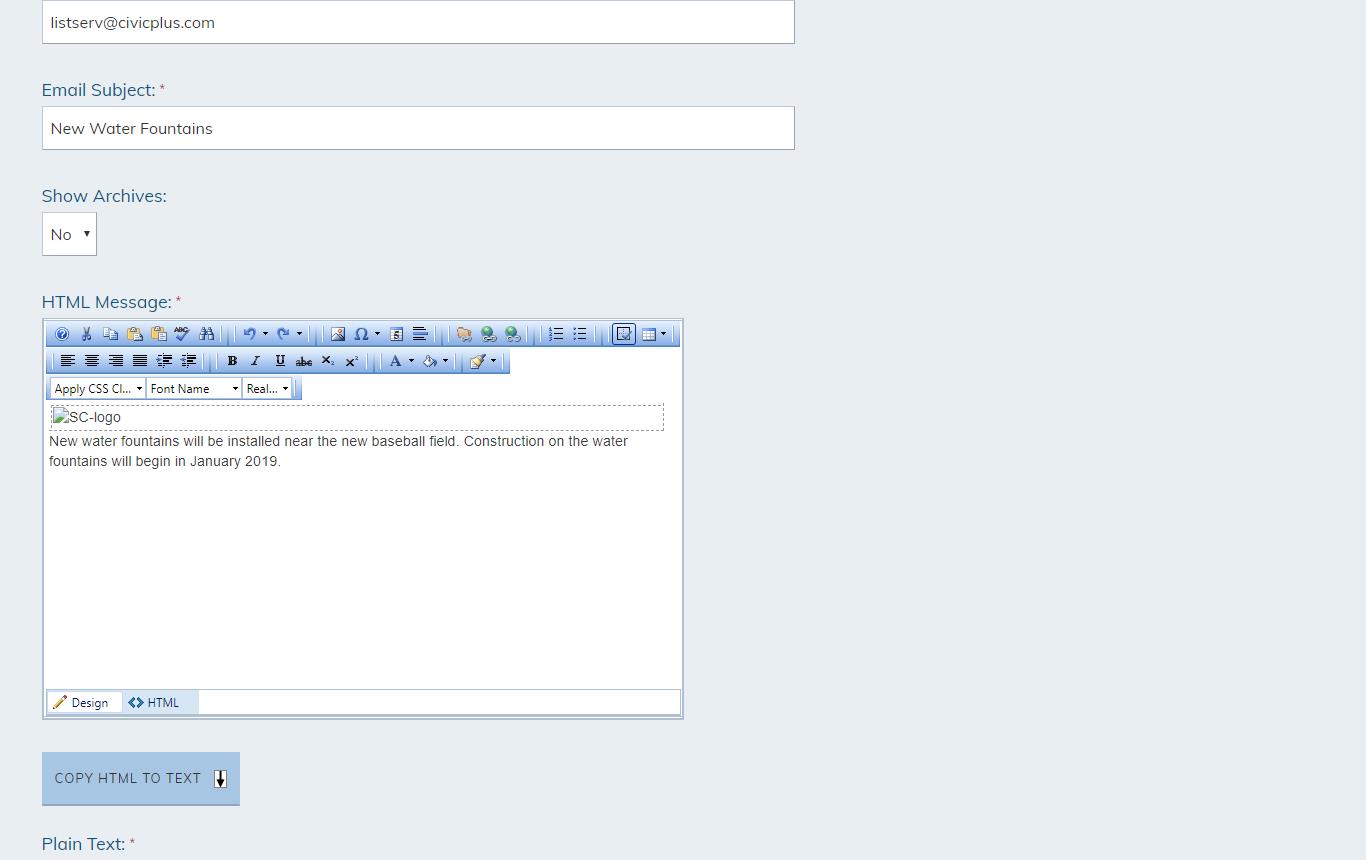Align text left in editor
The width and height of the screenshot is (1366, 860).
pos(68,361)
